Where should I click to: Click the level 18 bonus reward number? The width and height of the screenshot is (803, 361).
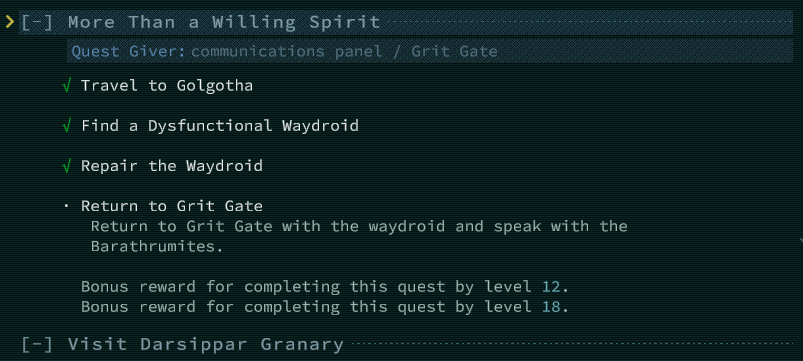551,307
